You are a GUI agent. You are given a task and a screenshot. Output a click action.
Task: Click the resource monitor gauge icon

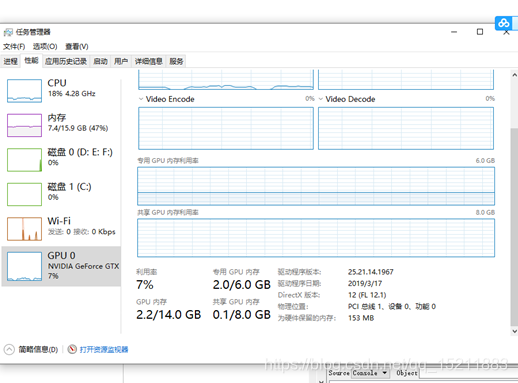pyautogui.click(x=72, y=349)
